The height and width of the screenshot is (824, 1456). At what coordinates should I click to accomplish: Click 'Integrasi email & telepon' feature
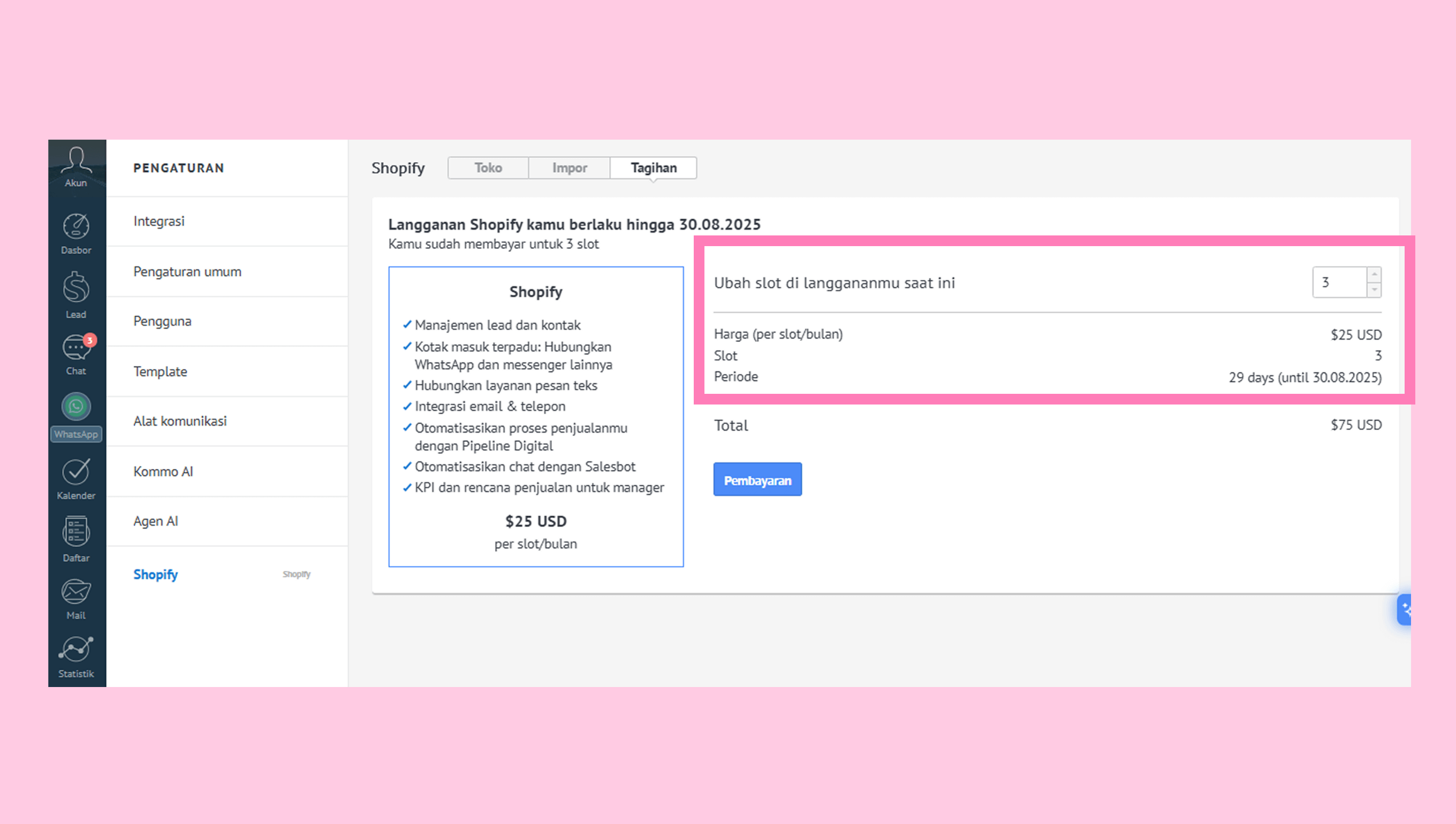coord(490,406)
